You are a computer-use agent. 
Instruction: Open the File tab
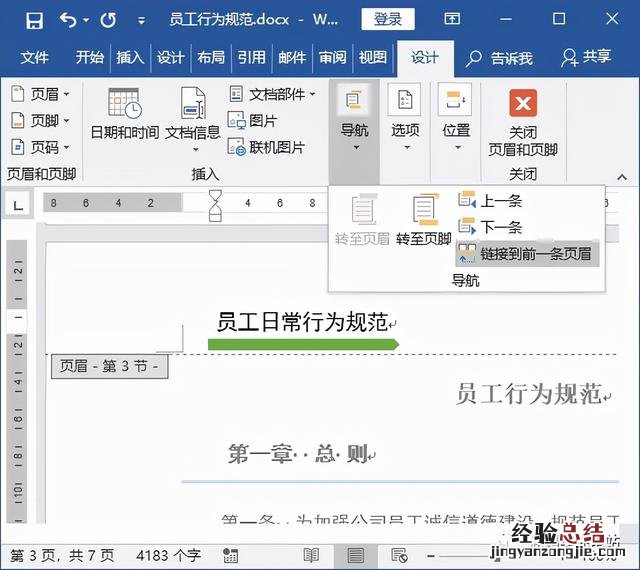click(x=34, y=57)
